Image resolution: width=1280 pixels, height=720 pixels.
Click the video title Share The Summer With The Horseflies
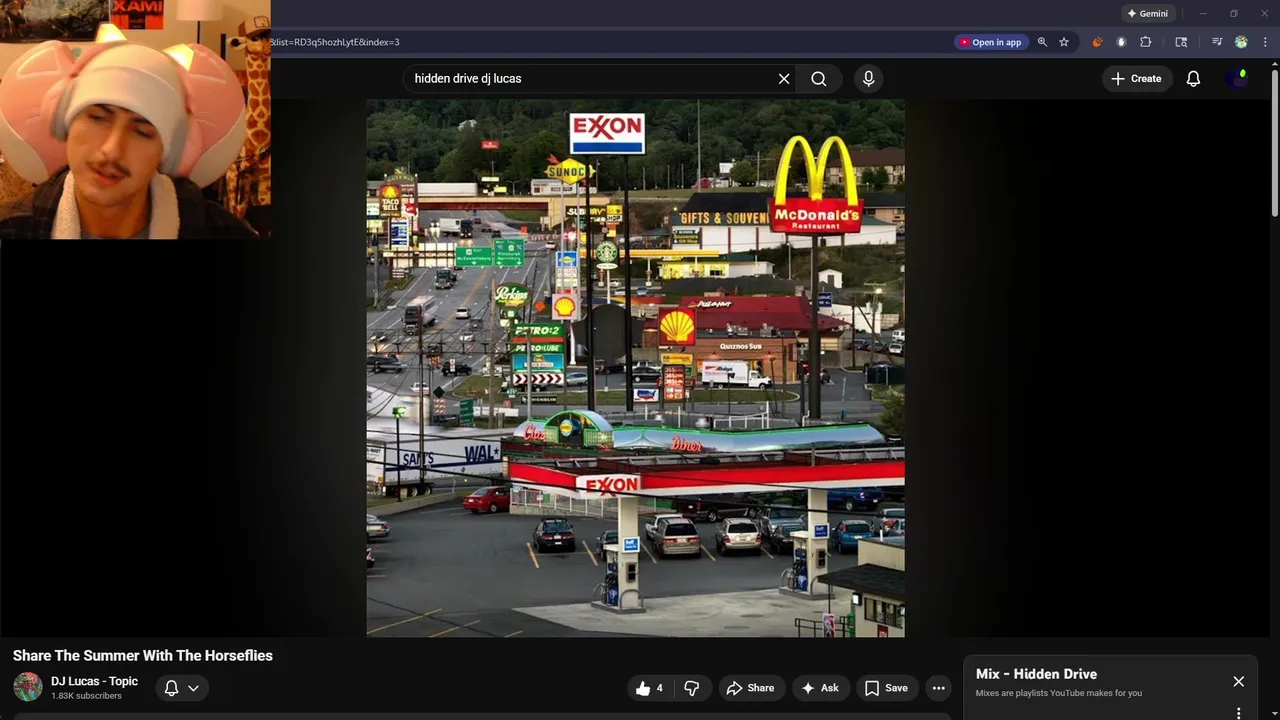point(143,656)
